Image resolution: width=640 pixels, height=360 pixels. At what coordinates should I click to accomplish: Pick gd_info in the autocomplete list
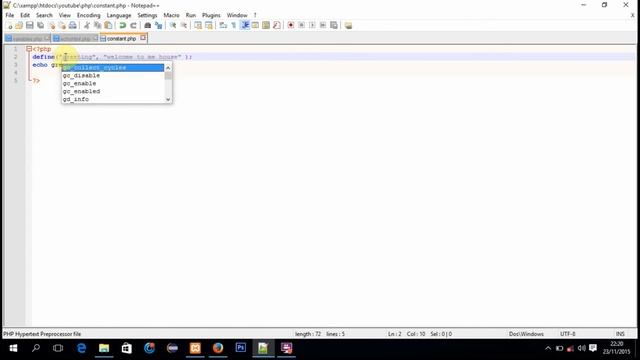click(x=113, y=99)
